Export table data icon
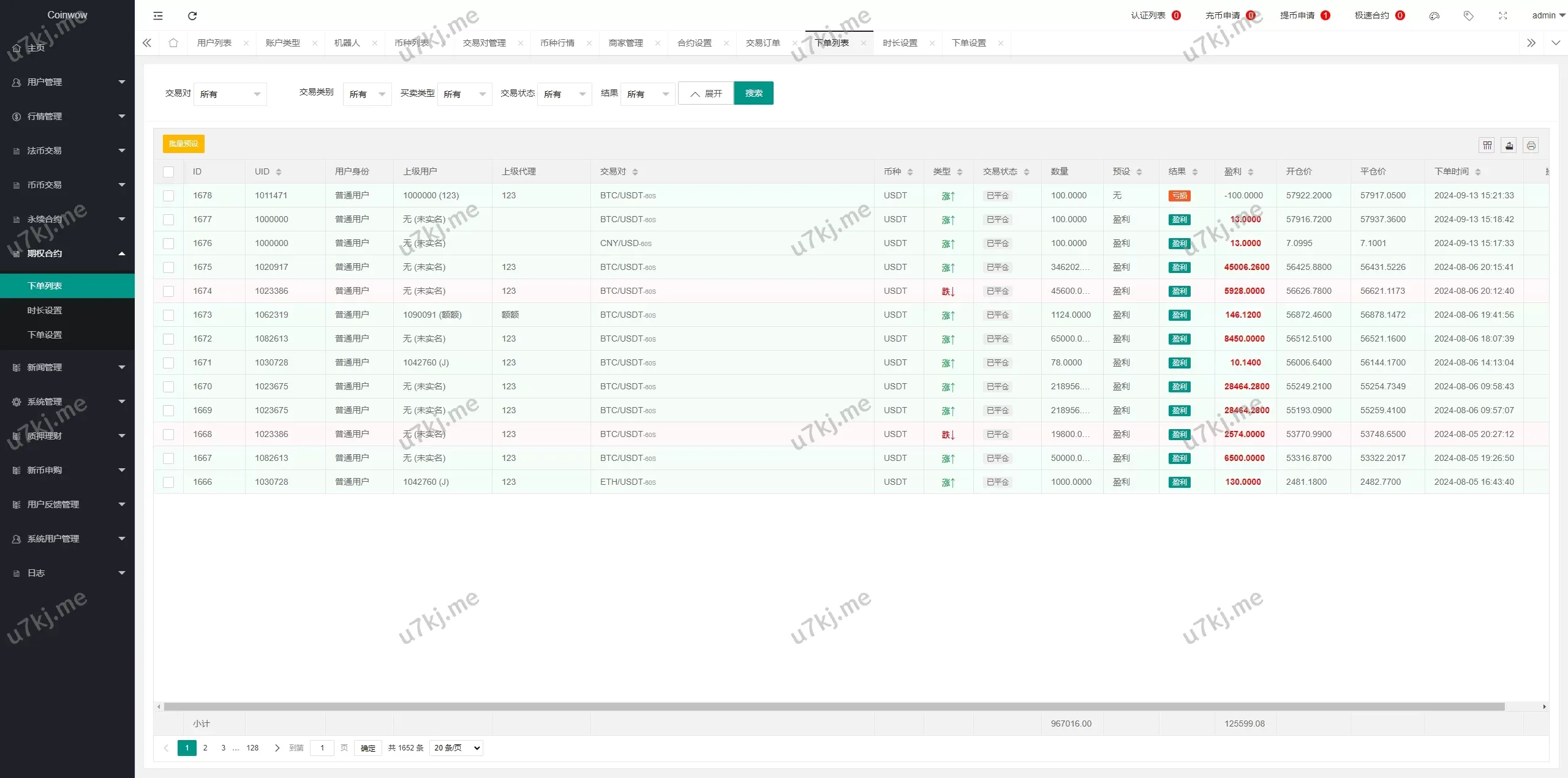This screenshot has height=778, width=1568. [1509, 145]
